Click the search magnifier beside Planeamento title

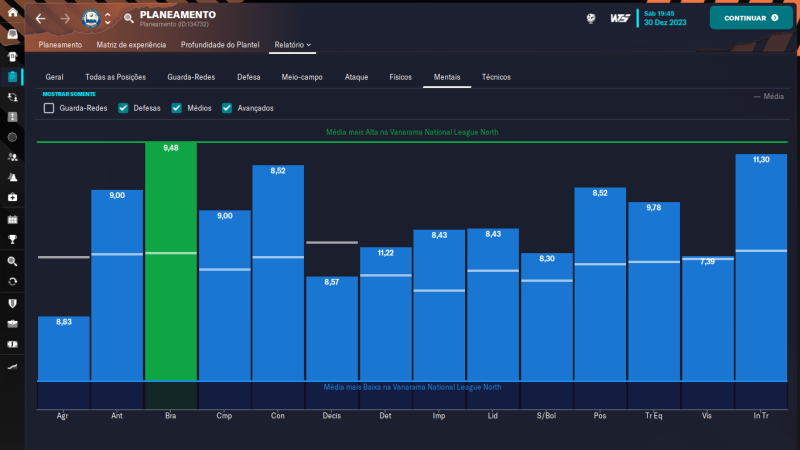128,19
